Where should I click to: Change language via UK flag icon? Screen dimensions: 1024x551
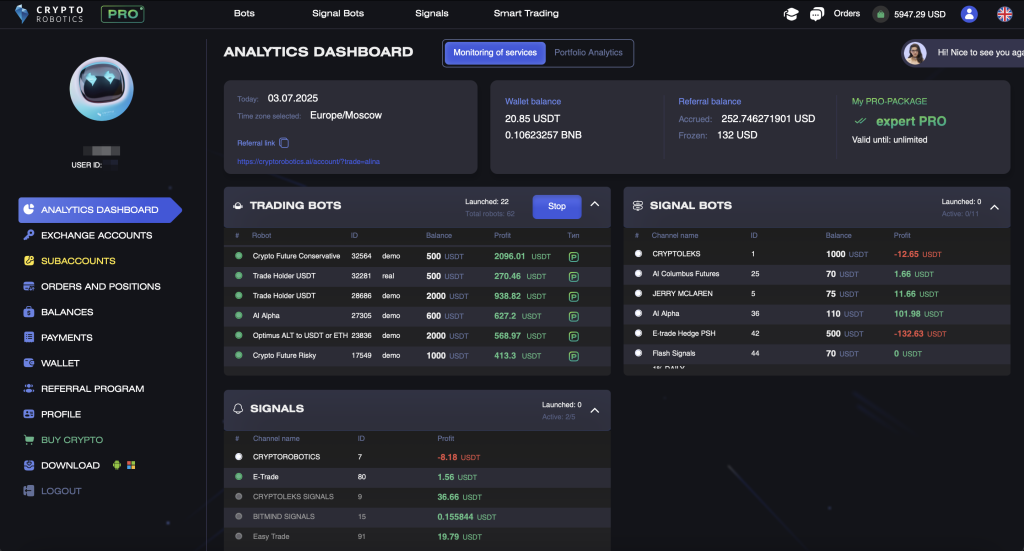(1004, 14)
